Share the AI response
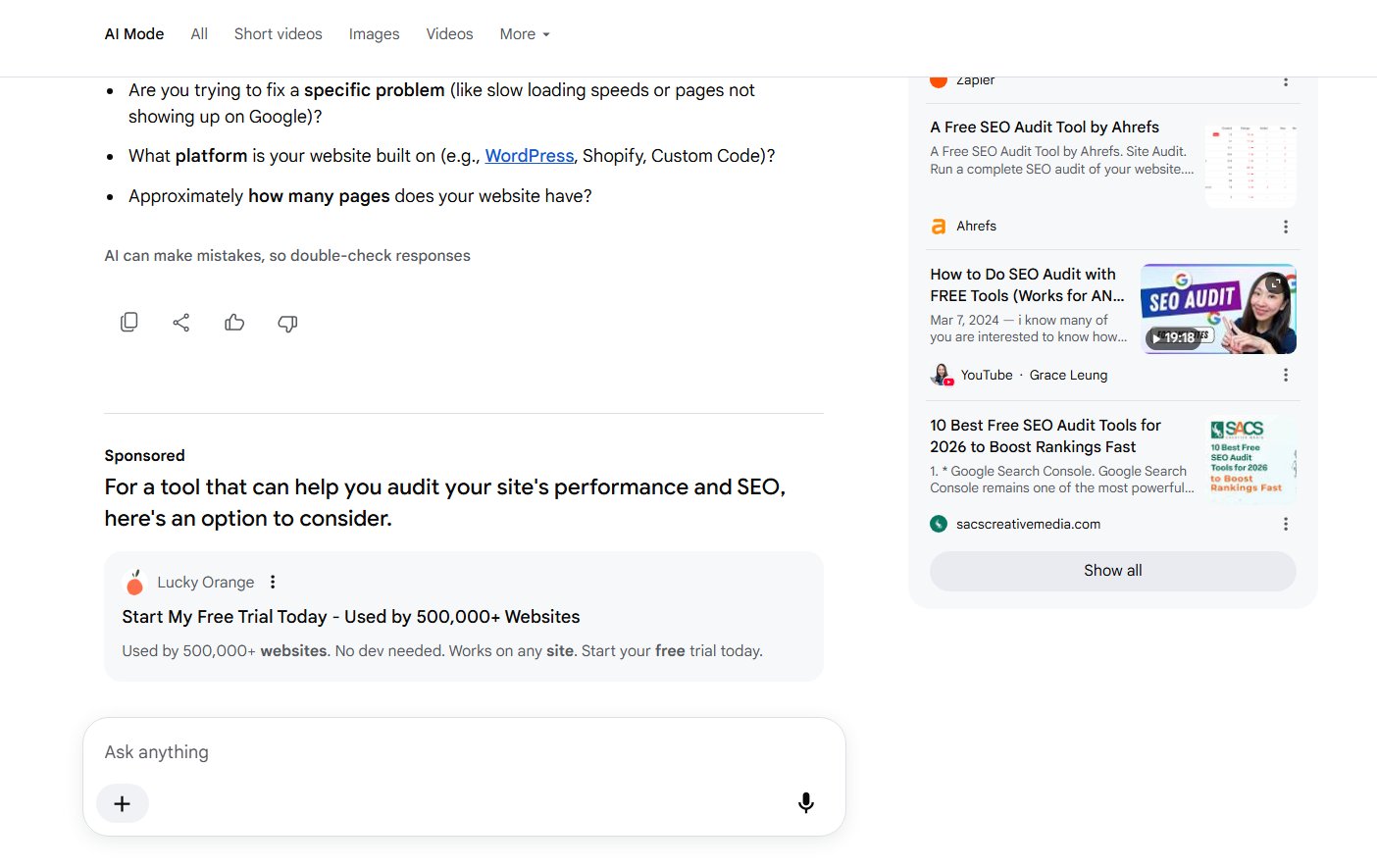 click(x=181, y=323)
